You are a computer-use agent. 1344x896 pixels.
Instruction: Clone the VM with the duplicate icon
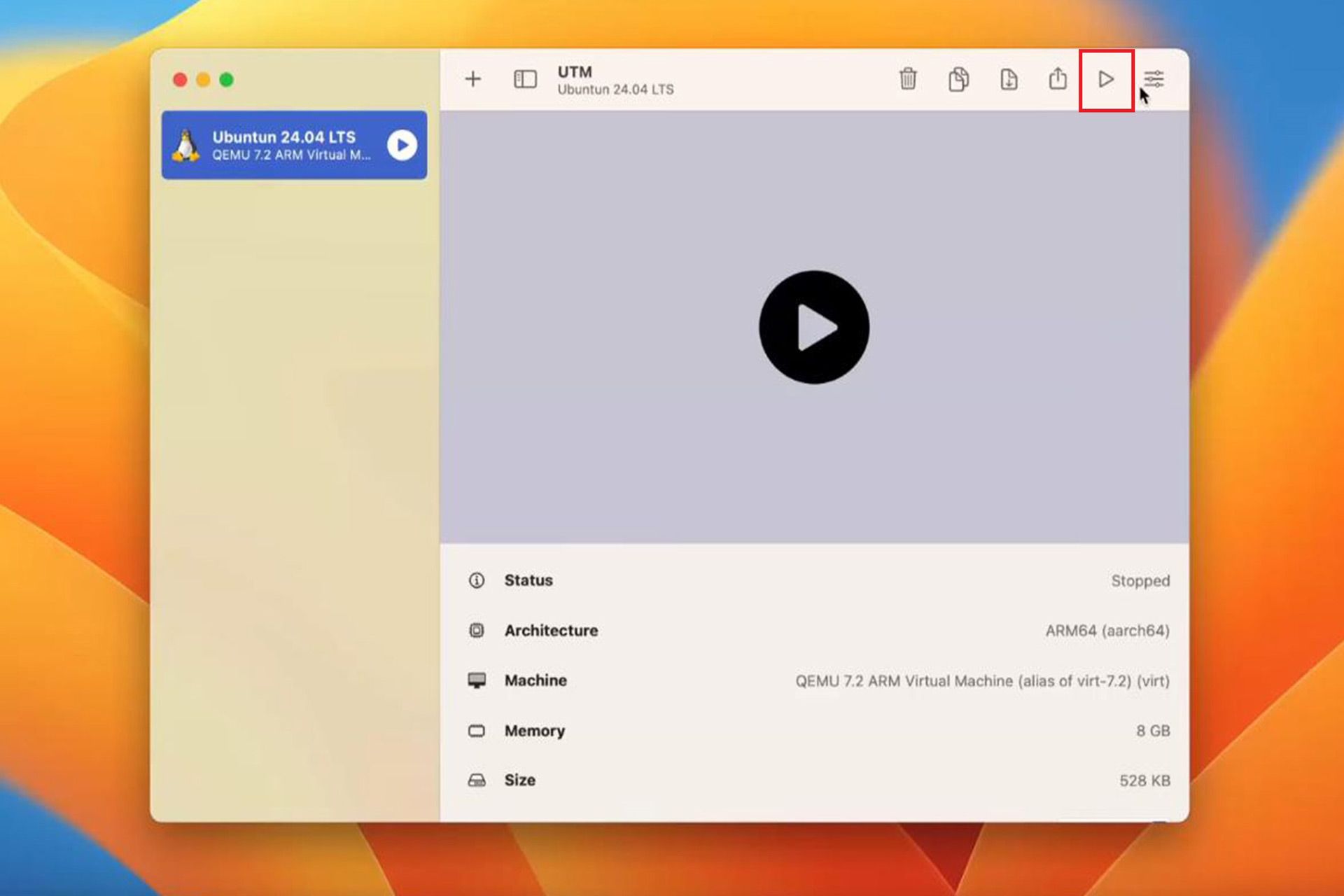(x=958, y=78)
